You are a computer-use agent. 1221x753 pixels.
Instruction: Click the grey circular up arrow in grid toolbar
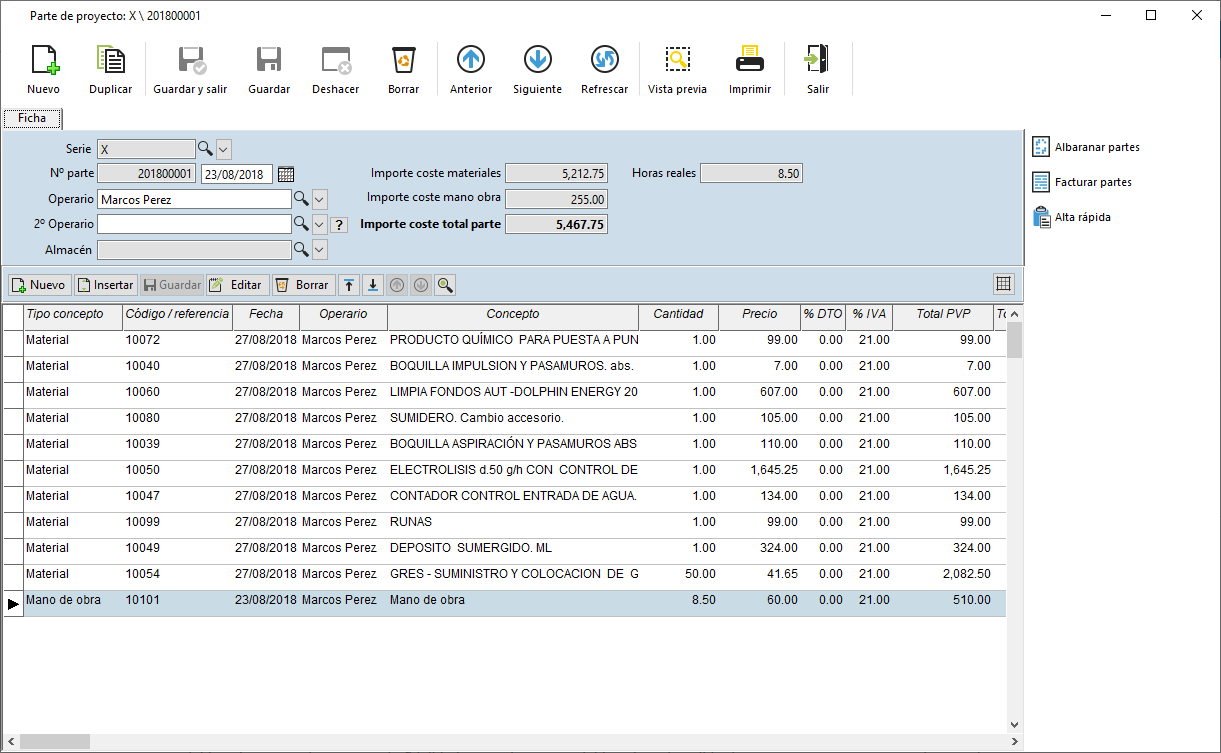point(397,285)
